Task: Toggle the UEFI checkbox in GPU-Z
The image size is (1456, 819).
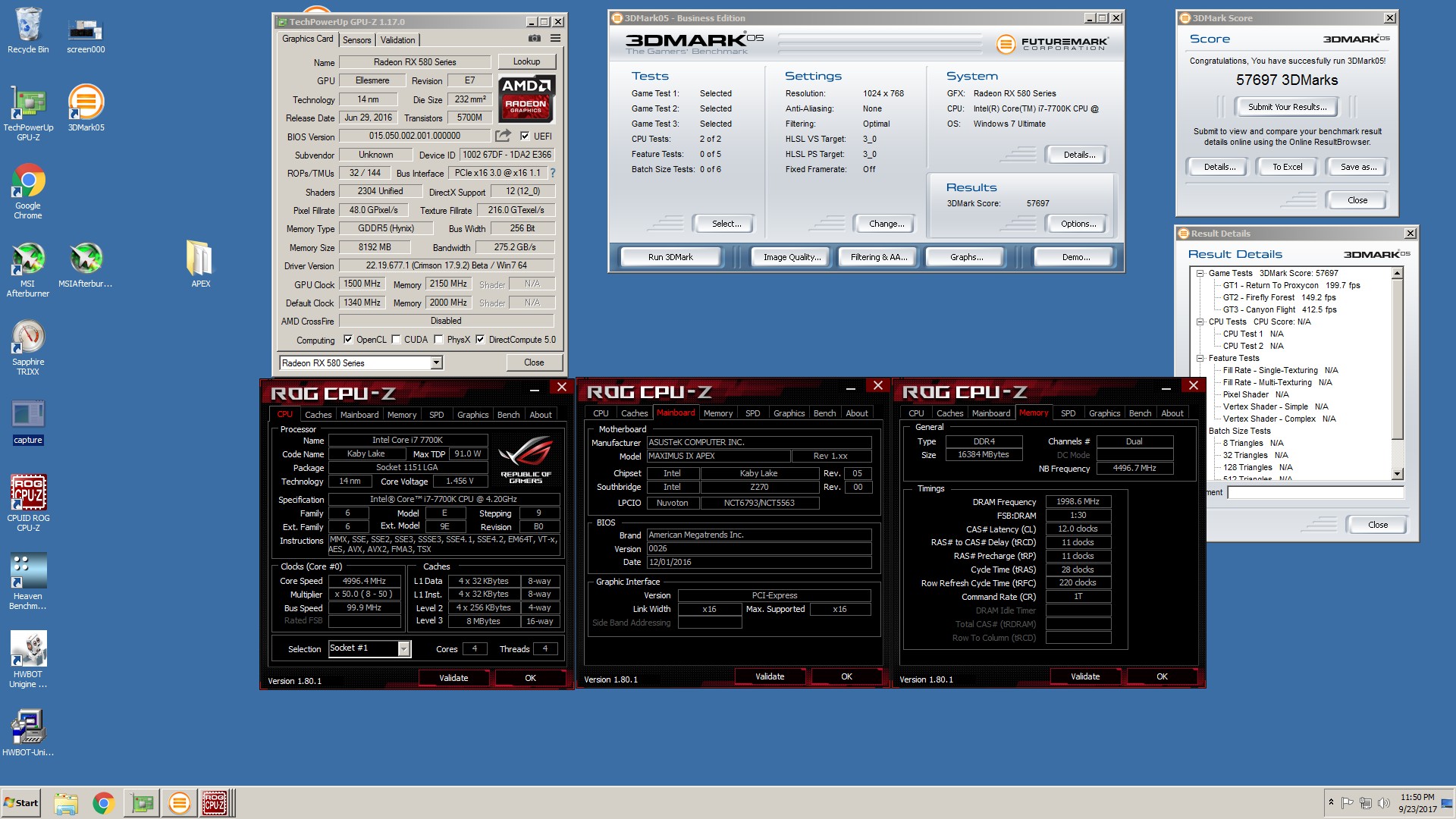Action: point(525,136)
